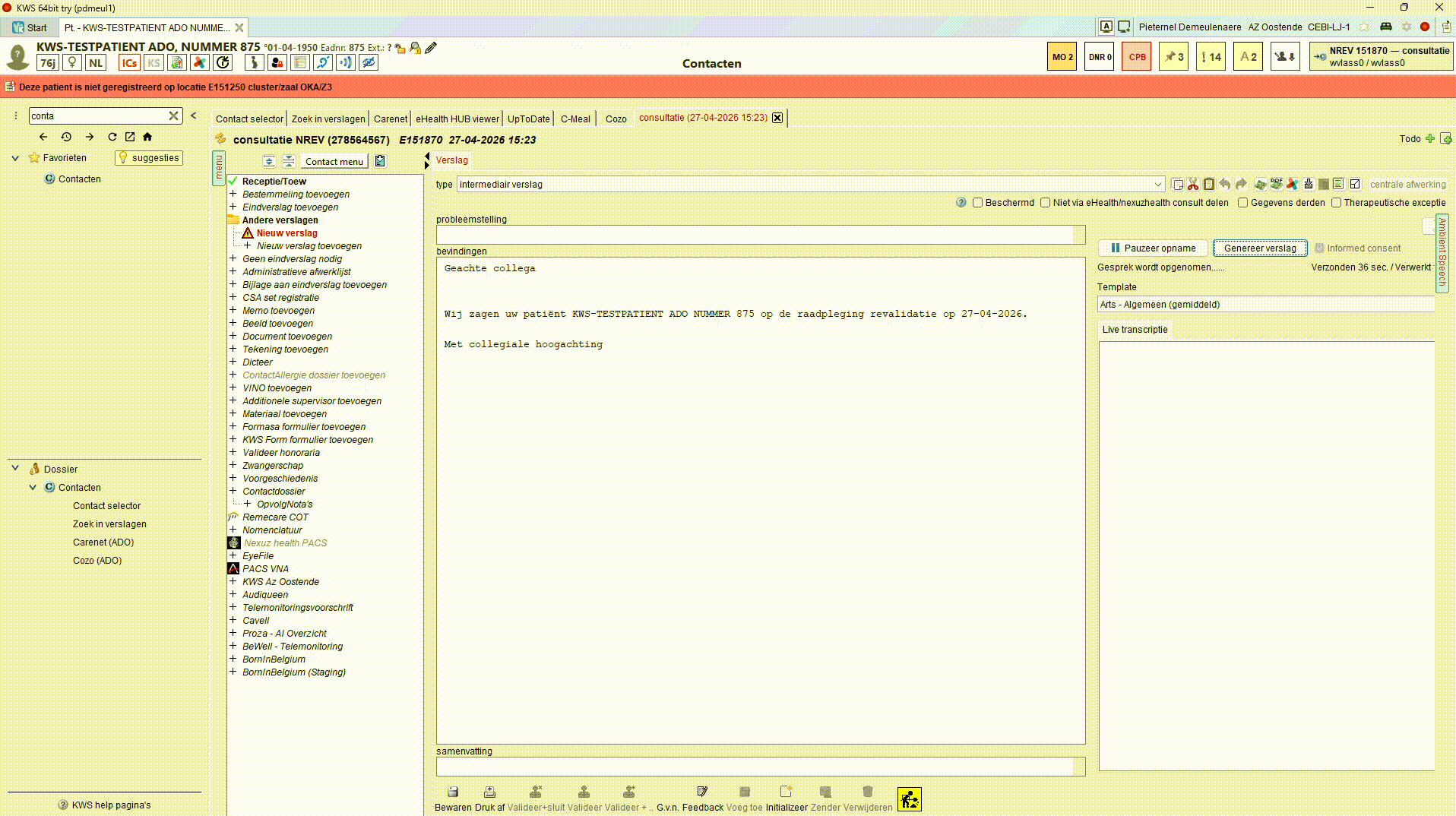Click the scissors cut icon in report toolbar
1456x816 pixels.
(x=1193, y=184)
